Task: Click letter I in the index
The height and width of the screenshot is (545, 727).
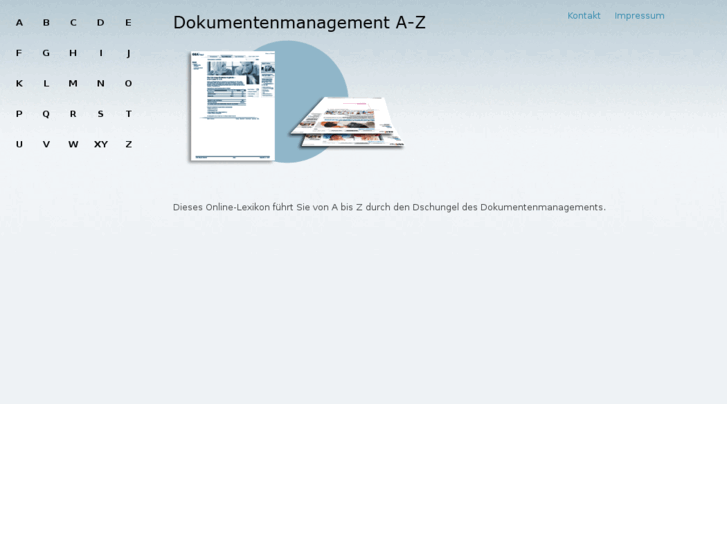Action: 101,53
